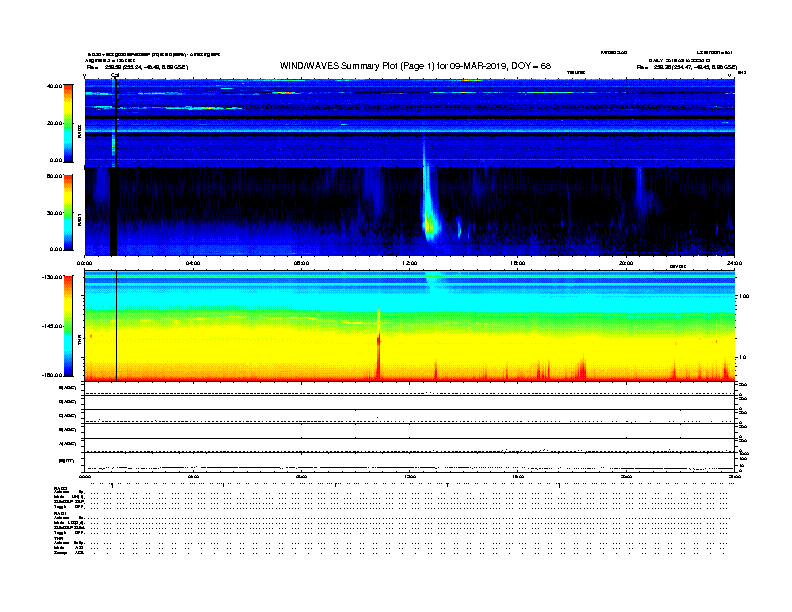The image size is (792, 612).
Task: Click the RAD2 panel color scale bar
Action: [x=68, y=123]
